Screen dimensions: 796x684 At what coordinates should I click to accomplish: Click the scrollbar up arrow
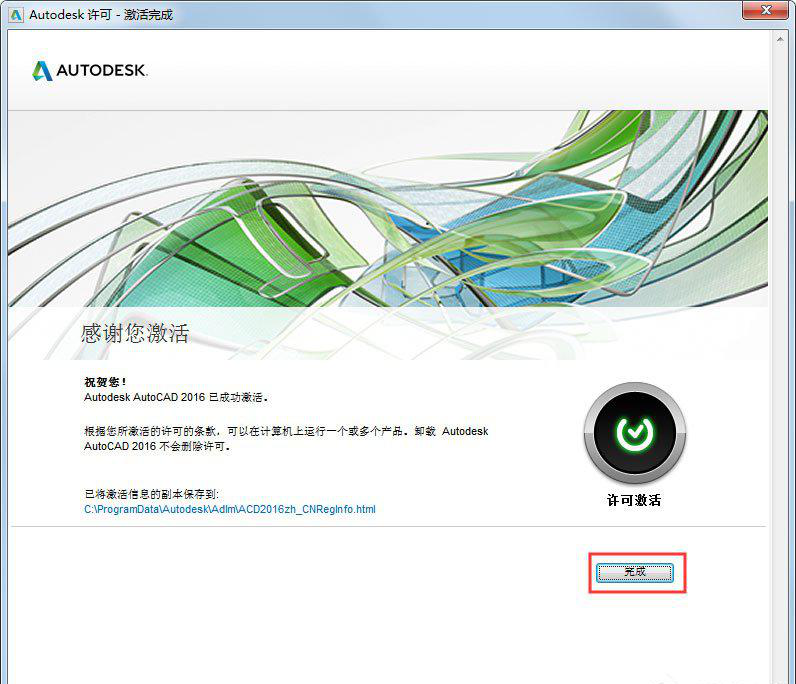[x=779, y=39]
